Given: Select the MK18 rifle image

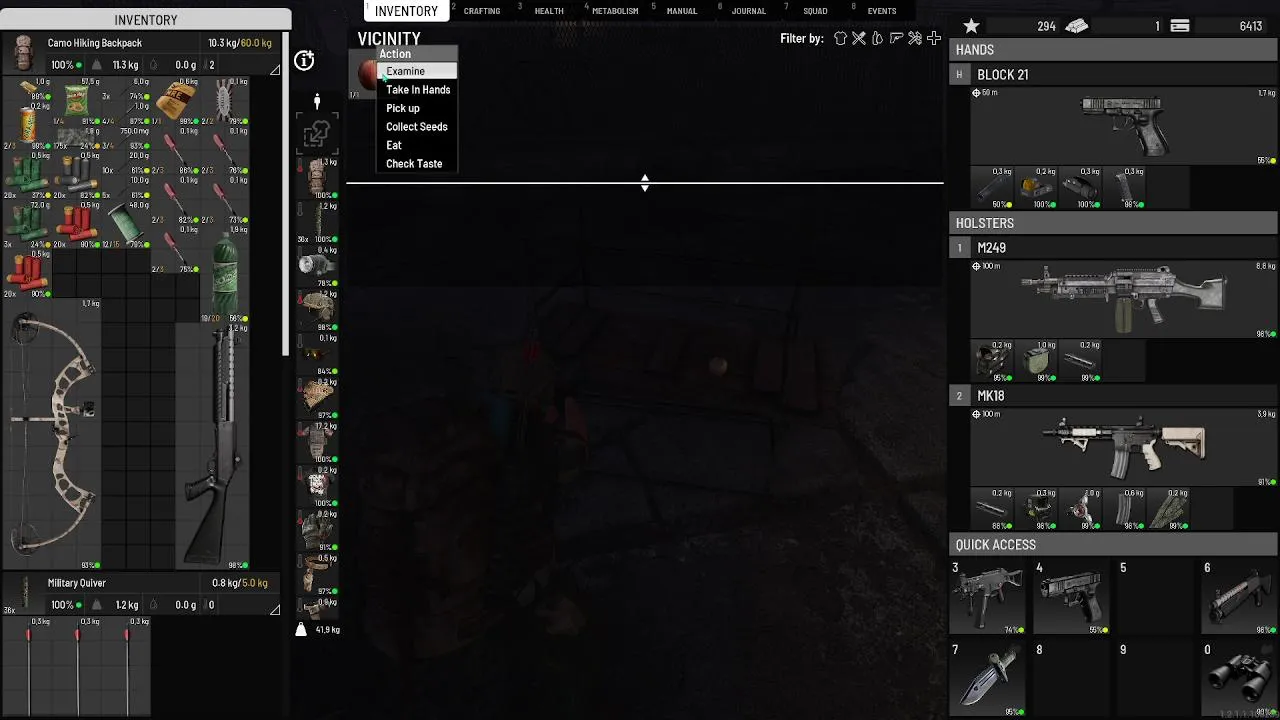Looking at the screenshot, I should point(1124,448).
